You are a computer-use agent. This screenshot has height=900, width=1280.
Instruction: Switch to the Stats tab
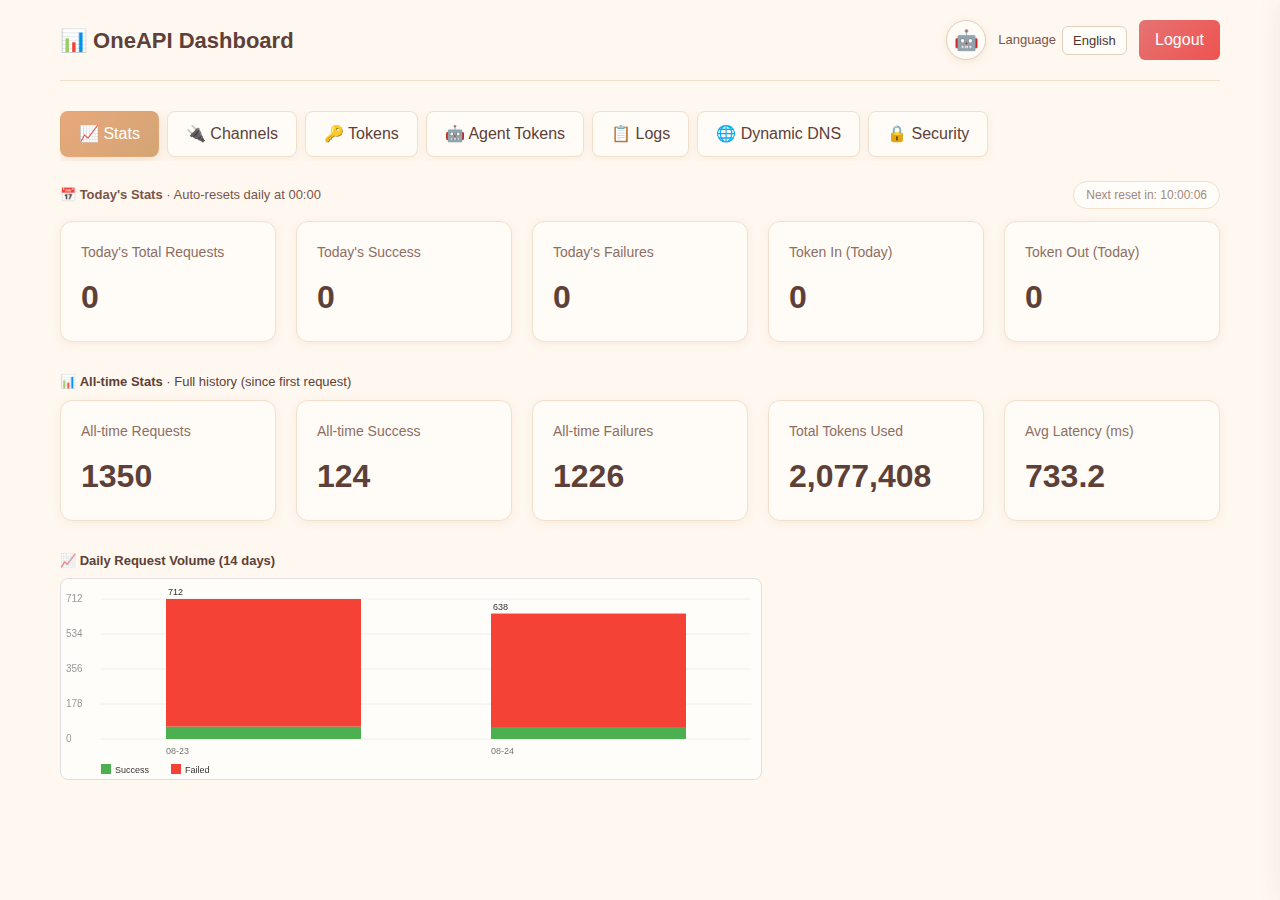[109, 134]
